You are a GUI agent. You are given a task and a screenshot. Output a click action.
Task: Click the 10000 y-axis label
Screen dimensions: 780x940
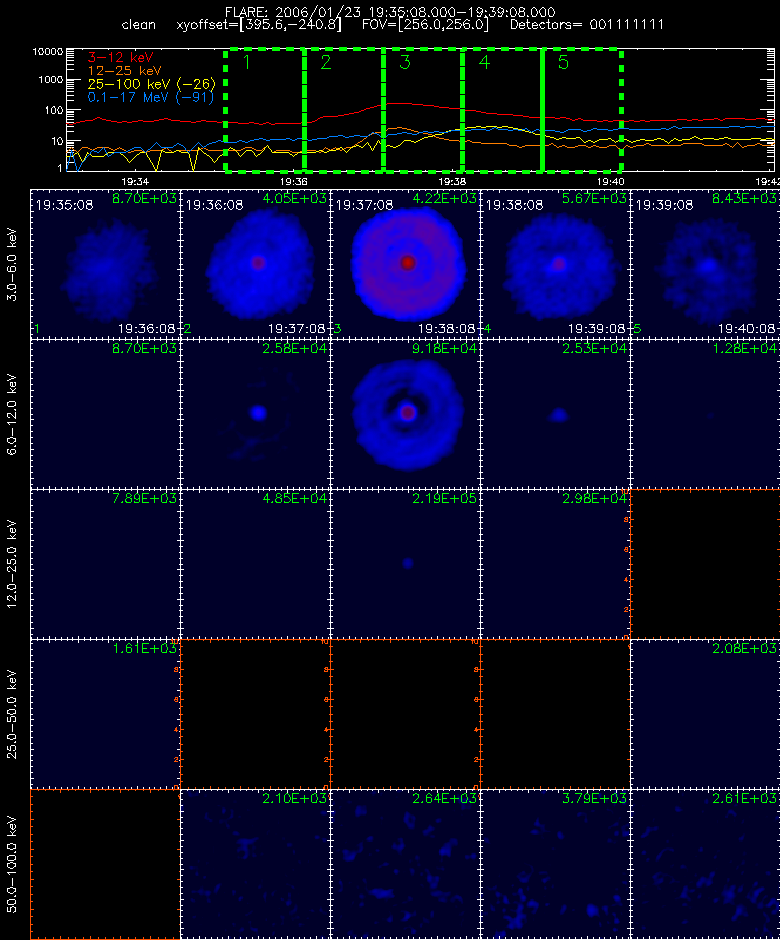pyautogui.click(x=48, y=52)
